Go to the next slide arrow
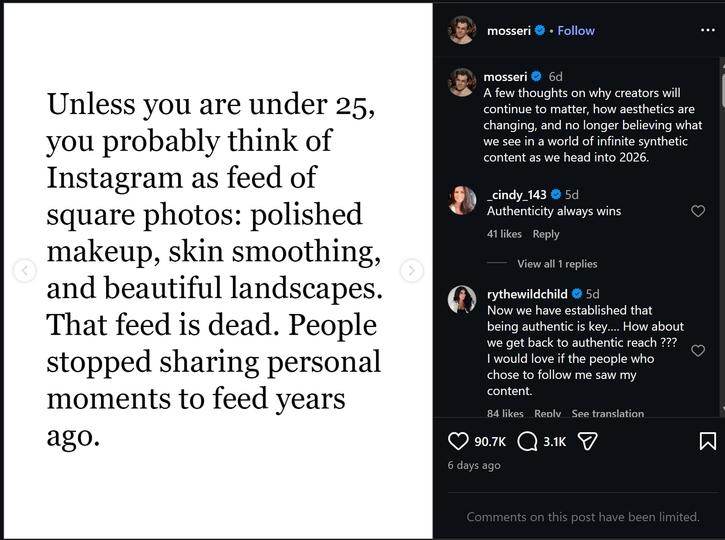 click(x=411, y=270)
